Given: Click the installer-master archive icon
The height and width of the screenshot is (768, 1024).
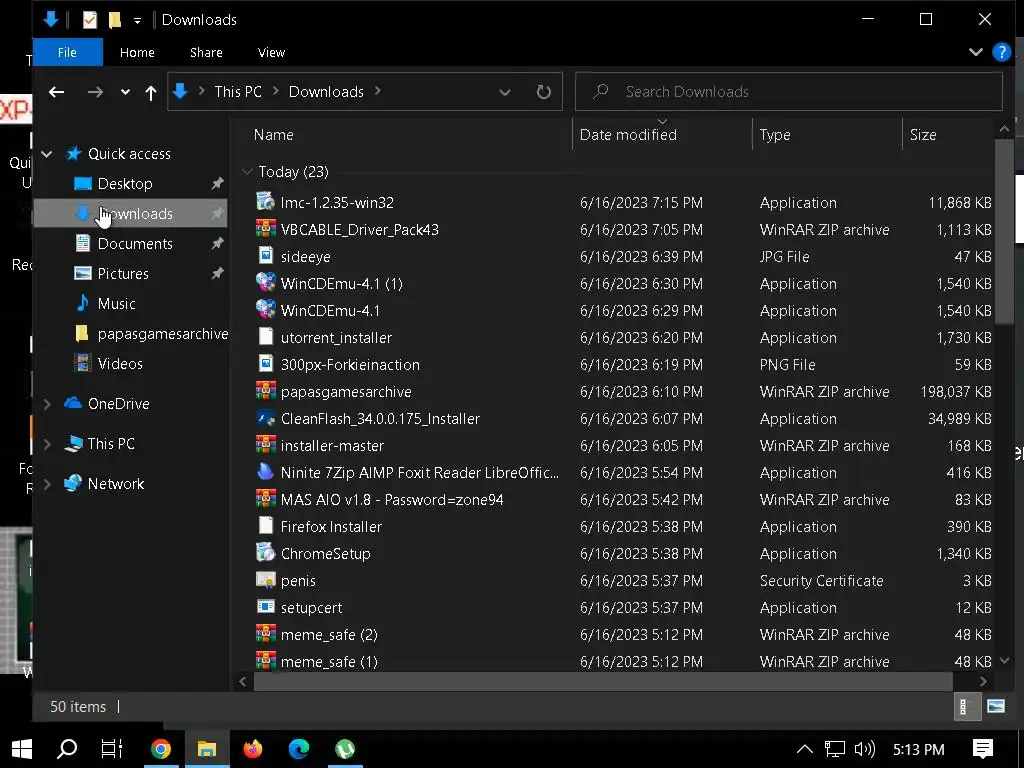Looking at the screenshot, I should (265, 445).
